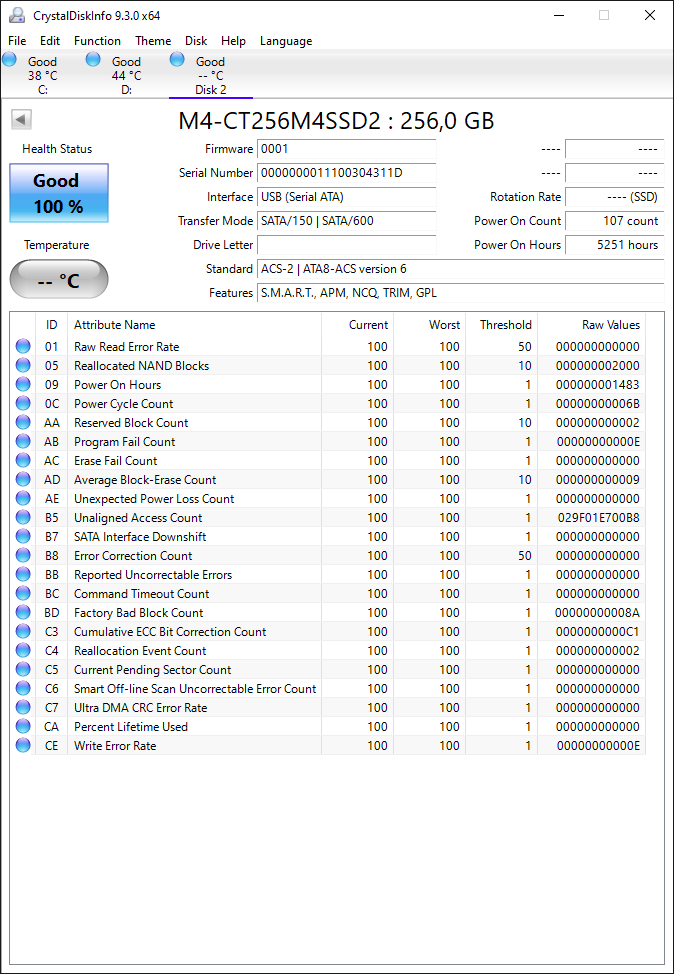This screenshot has height=974, width=674.
Task: Go to previous disk with the left arrow
Action: (x=22, y=120)
